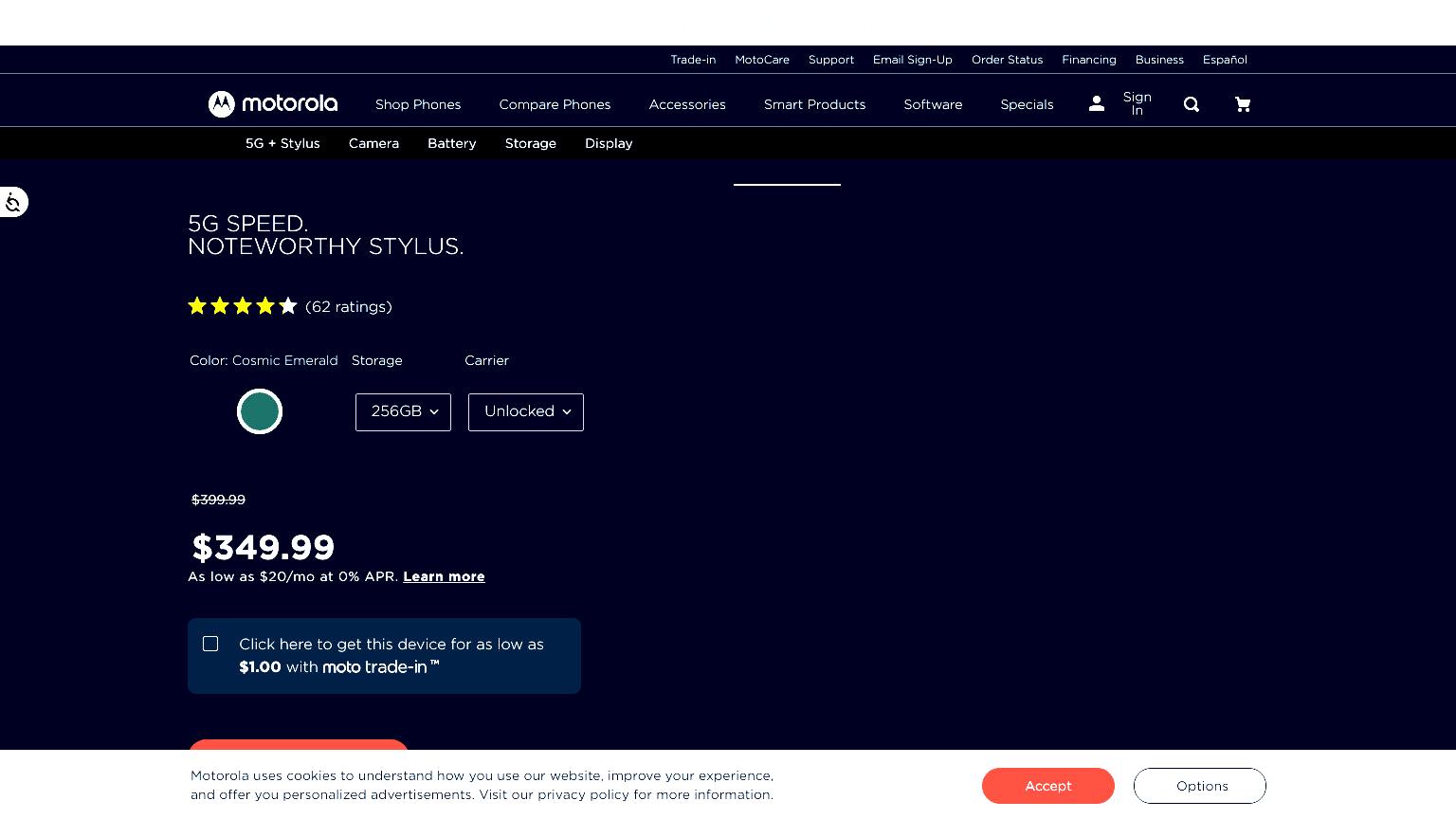This screenshot has width=1456, height=819.
Task: Click the five-star rating stars
Action: tap(243, 306)
